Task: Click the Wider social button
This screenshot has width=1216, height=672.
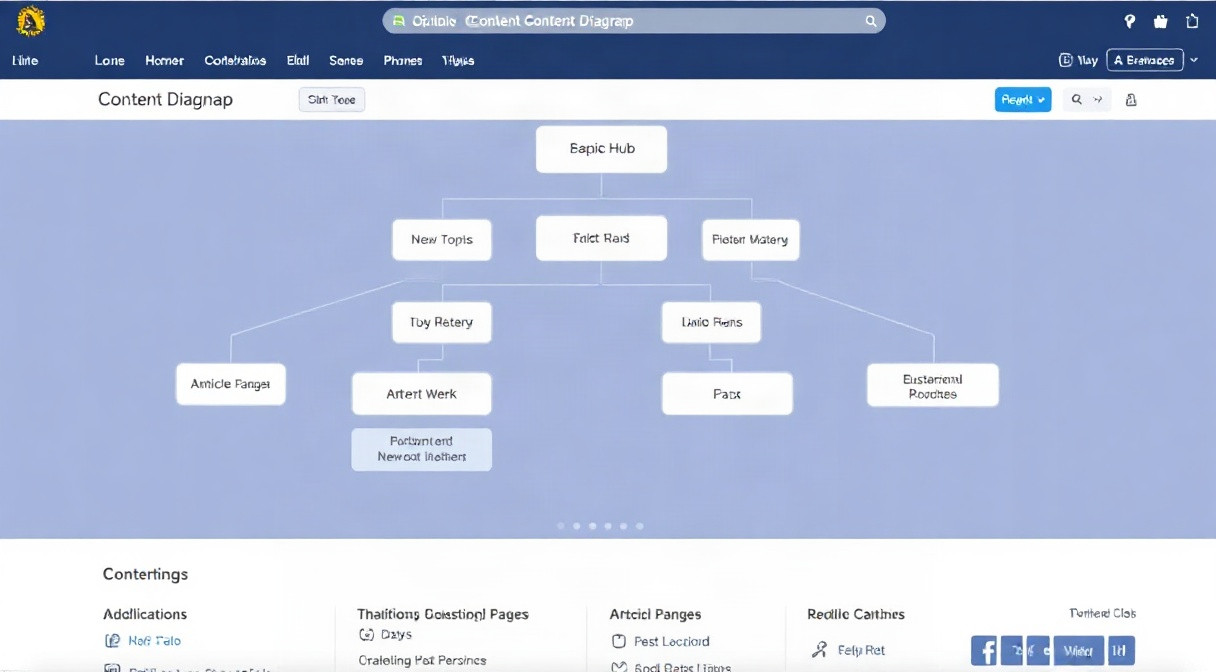Action: (1078, 650)
